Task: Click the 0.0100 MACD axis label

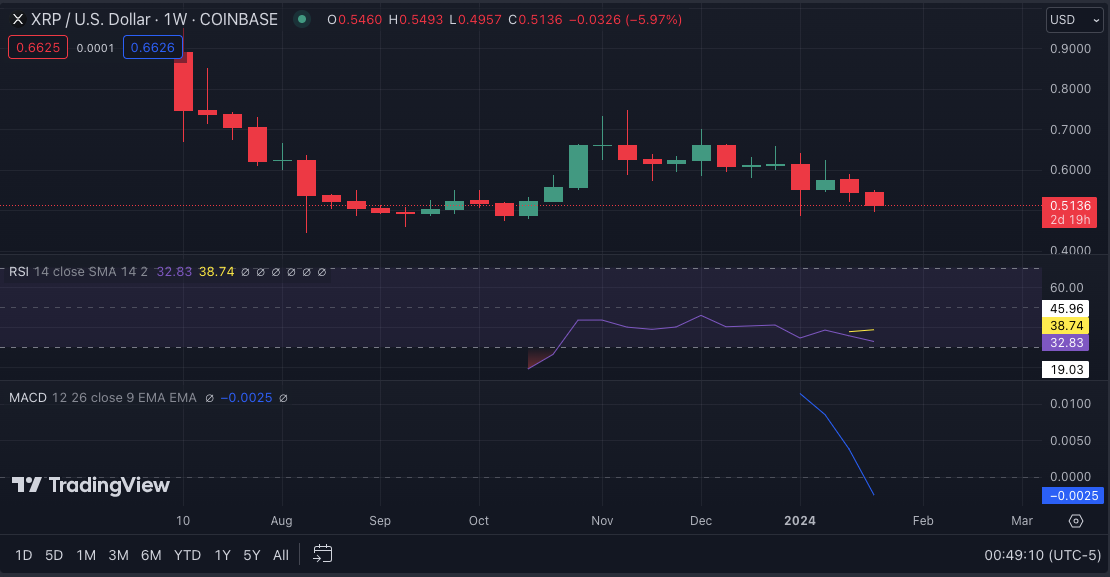Action: (1070, 404)
